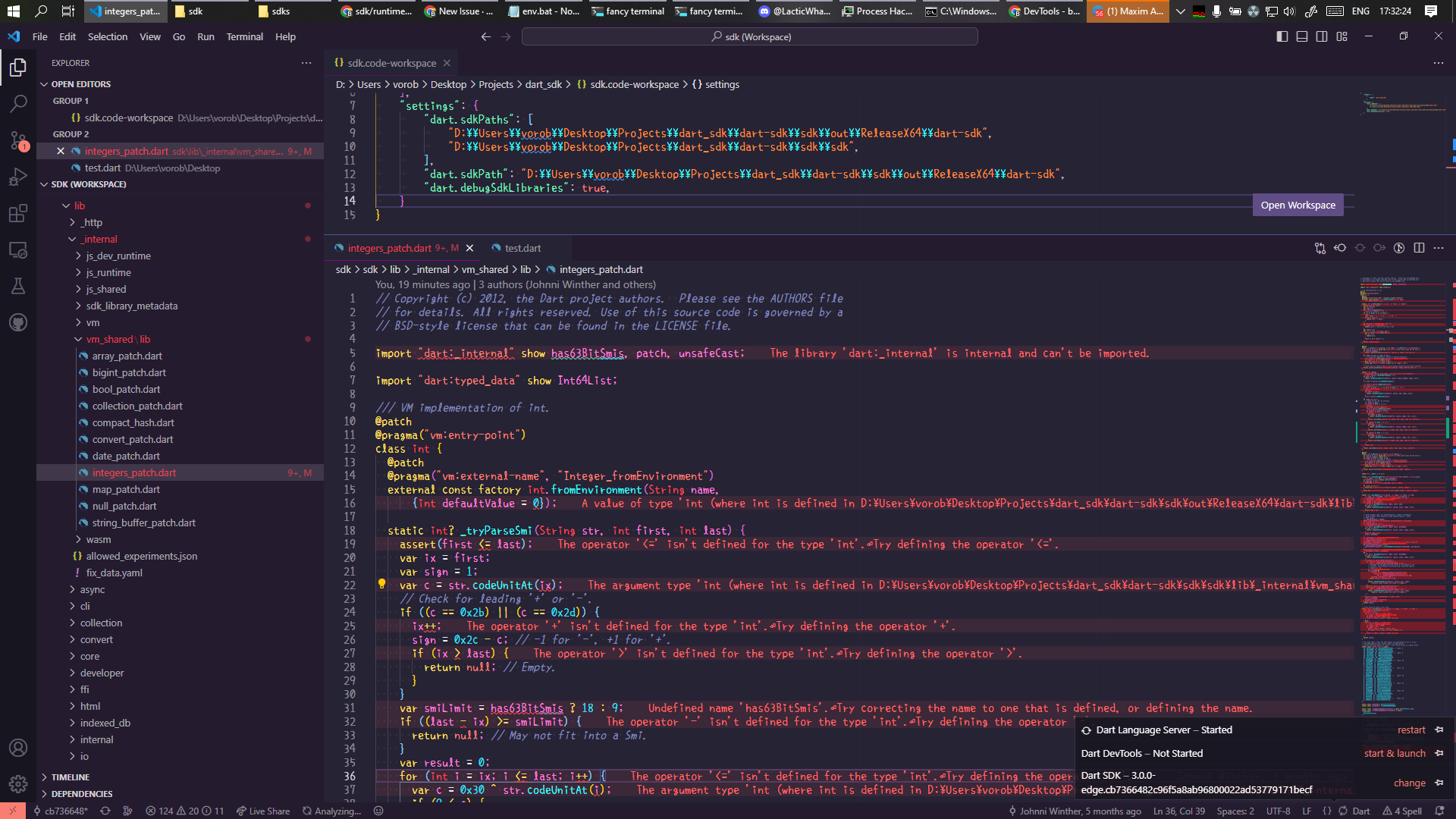The height and width of the screenshot is (819, 1456).
Task: Open the Terminal menu
Action: 244,36
